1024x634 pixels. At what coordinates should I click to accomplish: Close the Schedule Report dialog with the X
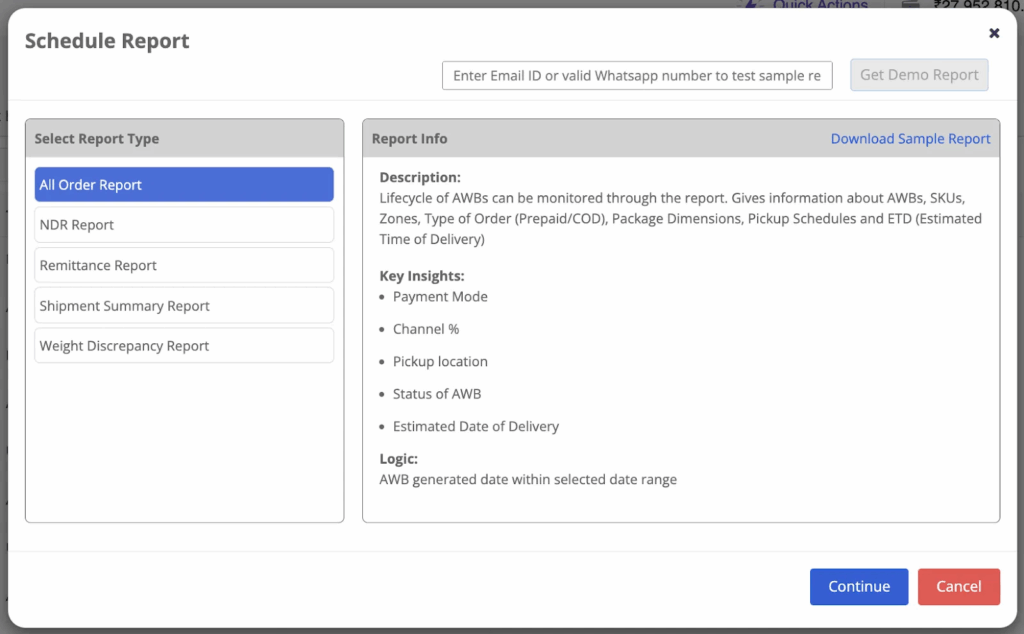pos(994,33)
